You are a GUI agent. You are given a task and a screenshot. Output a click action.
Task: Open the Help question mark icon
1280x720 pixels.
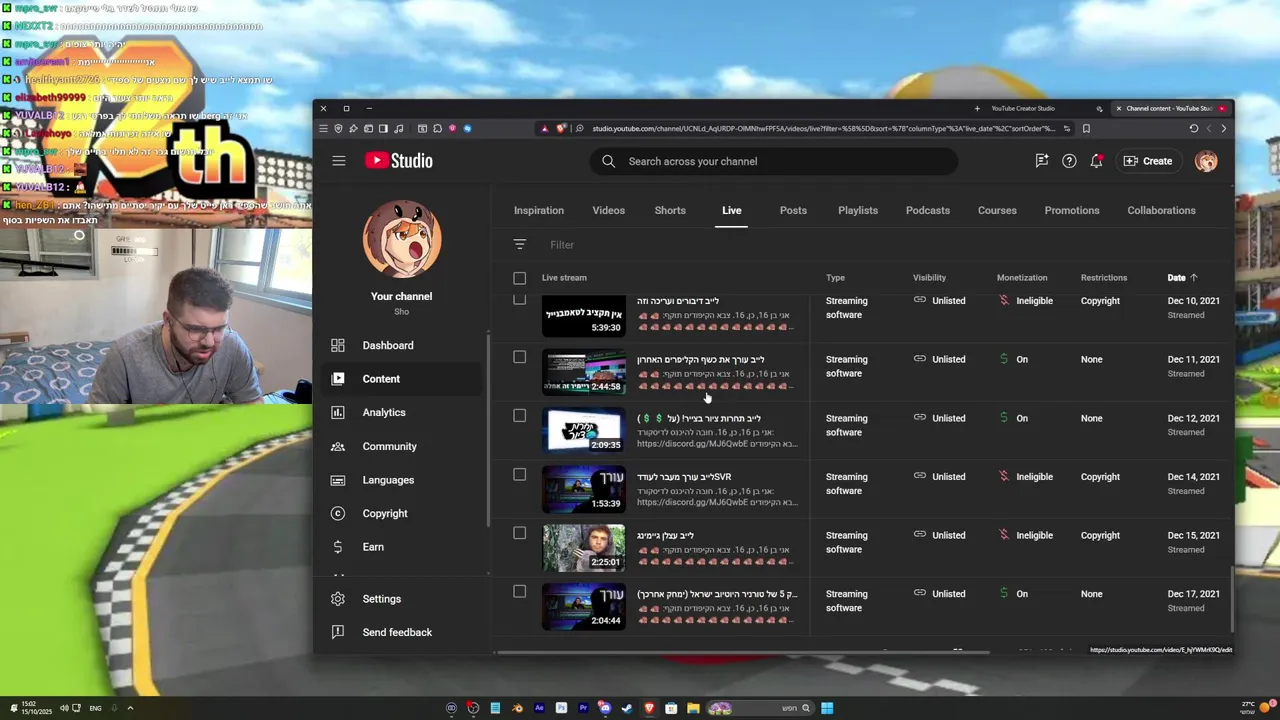click(1069, 161)
